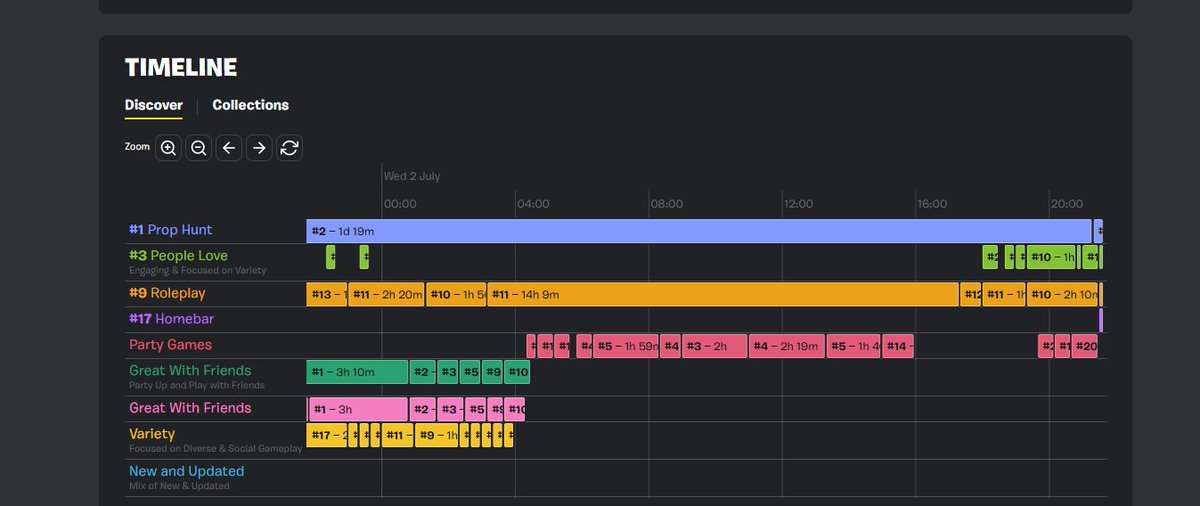The width and height of the screenshot is (1200, 506).
Task: Move timeline back with left arrow
Action: point(229,148)
